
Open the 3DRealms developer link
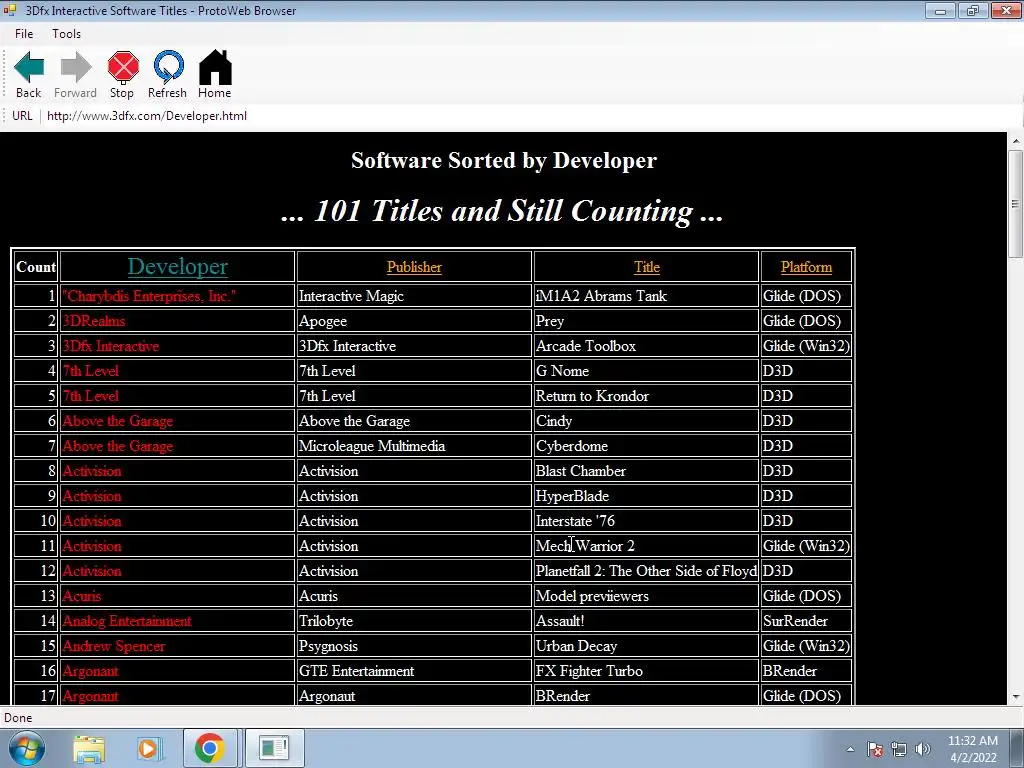click(x=94, y=321)
